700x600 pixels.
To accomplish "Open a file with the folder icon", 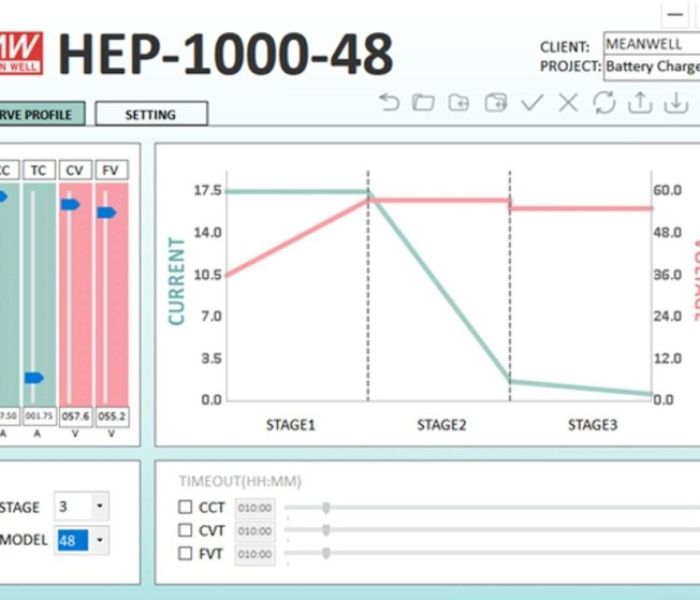I will tap(423, 102).
